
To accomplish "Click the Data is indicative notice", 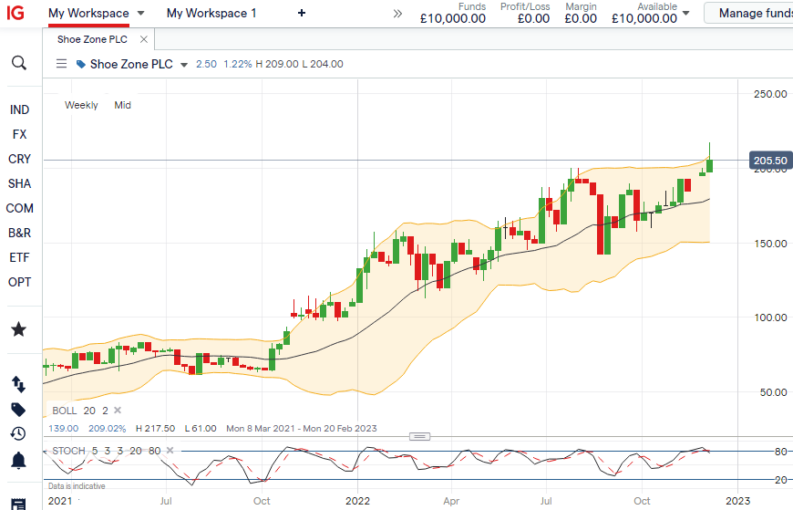I will (76, 486).
